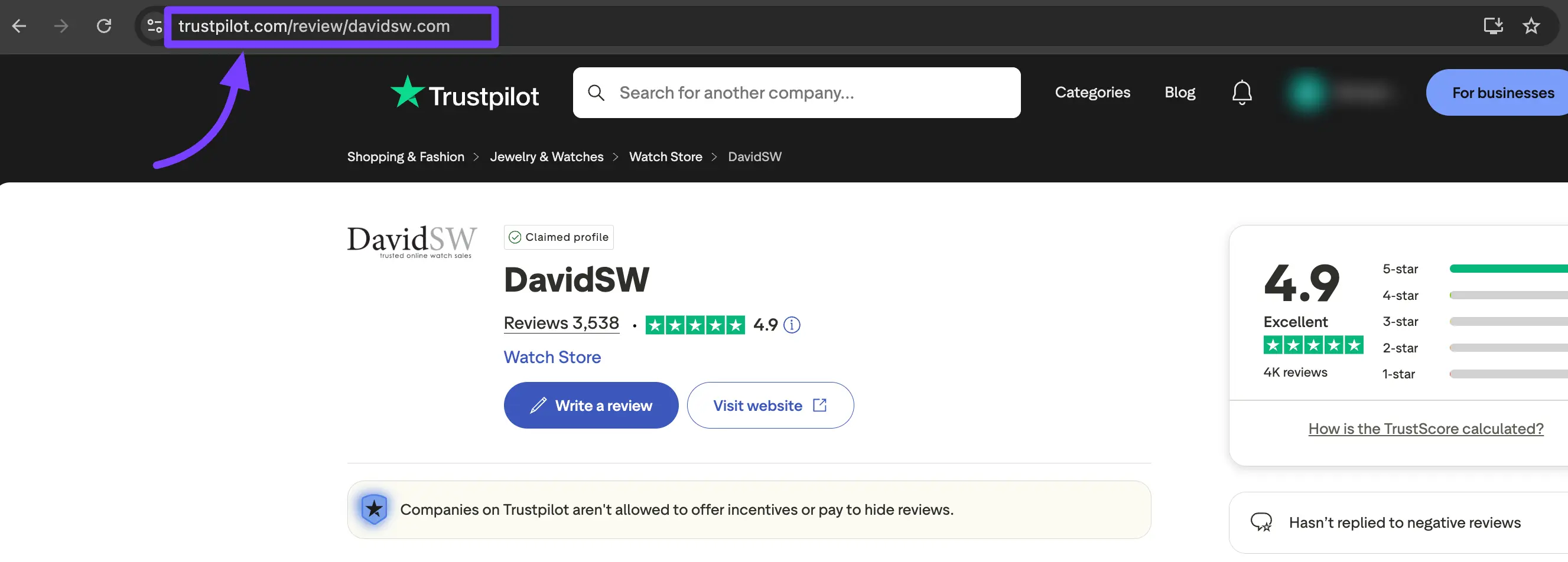Click the Claimed profile checkmark badge
Screen dimensions: 1568x562
515,237
